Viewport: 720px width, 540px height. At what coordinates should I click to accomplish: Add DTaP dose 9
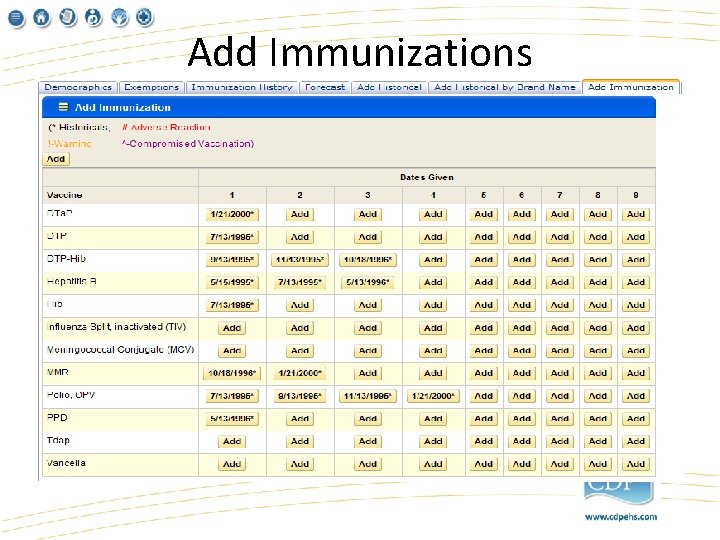636,214
